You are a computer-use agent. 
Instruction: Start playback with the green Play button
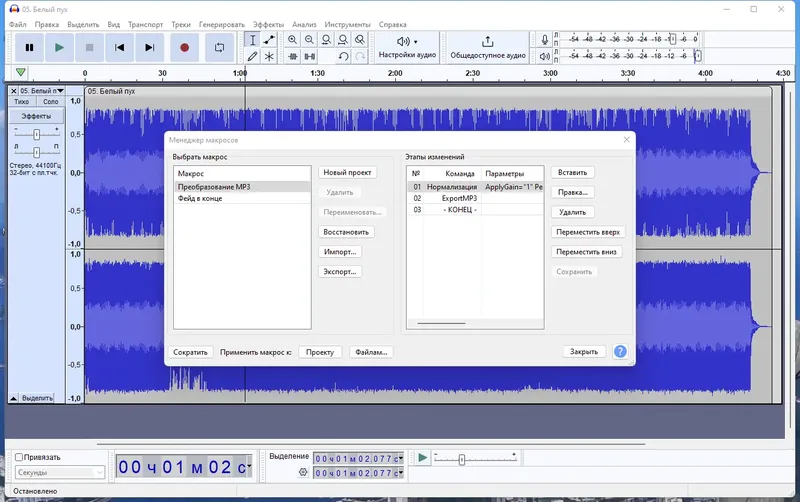pos(59,47)
